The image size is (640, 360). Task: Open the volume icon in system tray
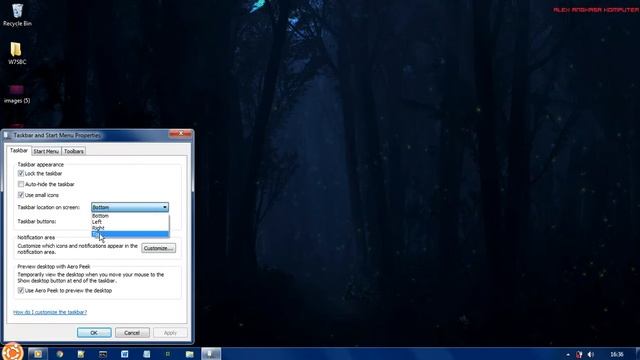click(590, 354)
